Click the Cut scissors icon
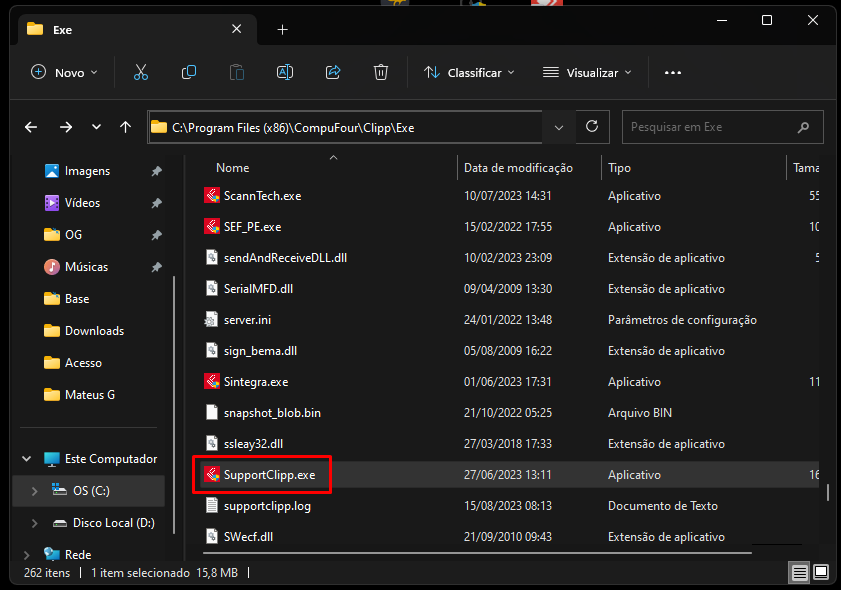 140,72
